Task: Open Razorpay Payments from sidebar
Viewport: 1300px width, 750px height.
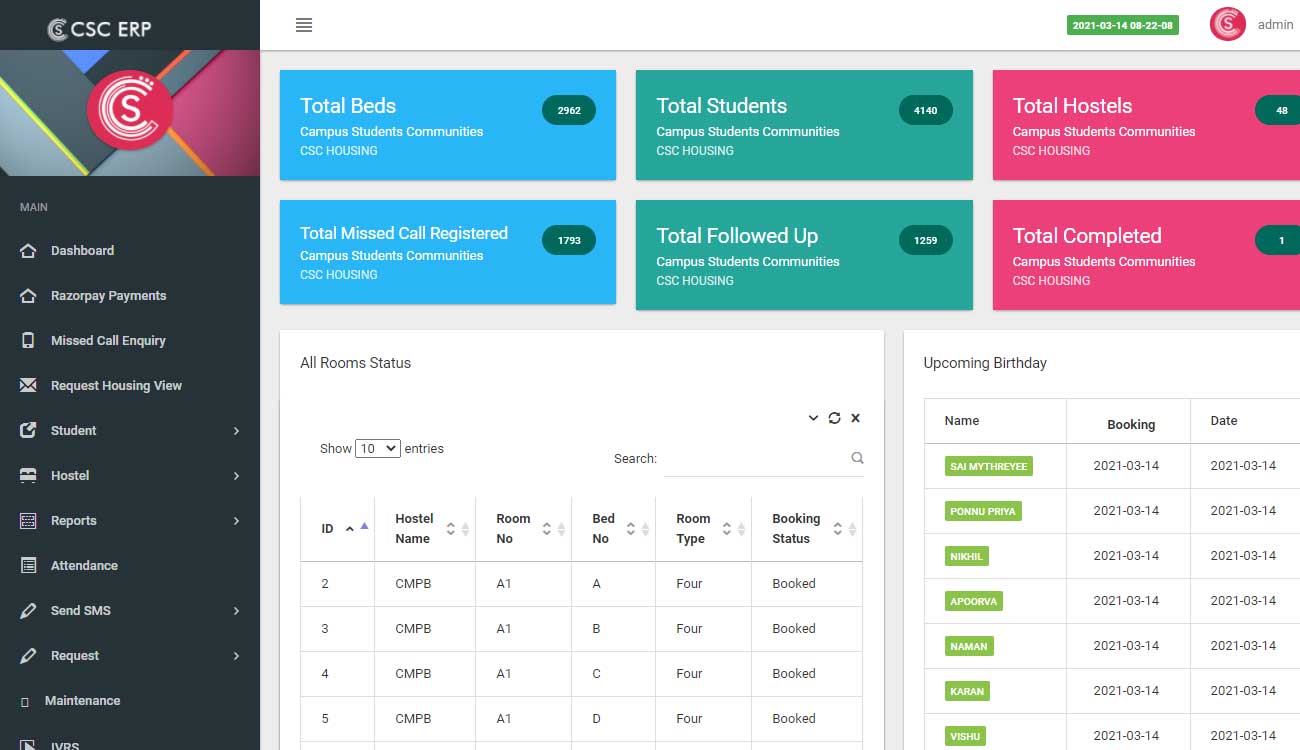Action: [108, 295]
